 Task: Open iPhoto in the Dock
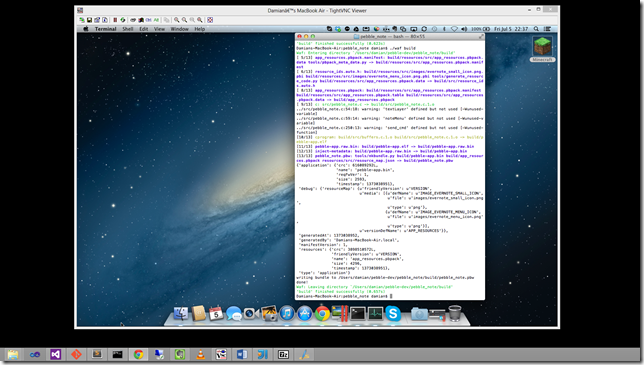269,314
